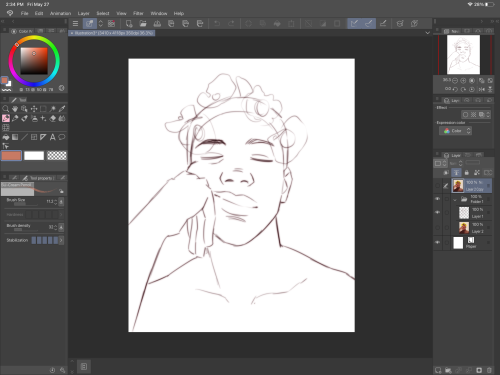Select the Zoom magnifier tool

(x=6, y=109)
